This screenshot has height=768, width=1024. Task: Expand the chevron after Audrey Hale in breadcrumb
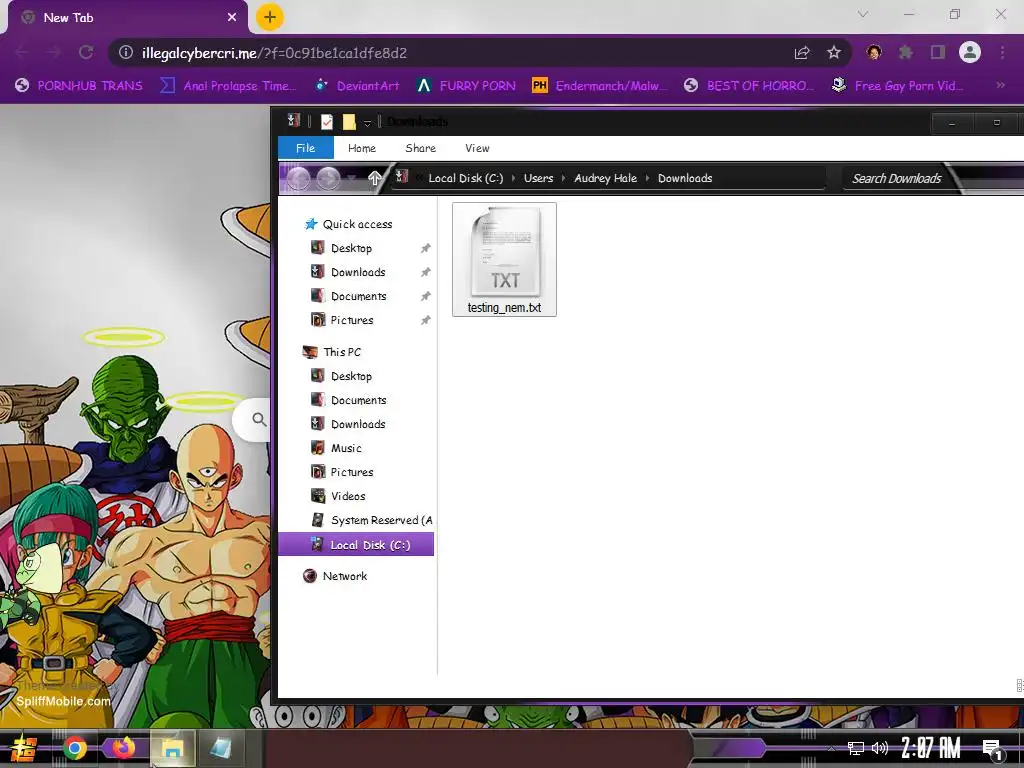click(x=647, y=178)
